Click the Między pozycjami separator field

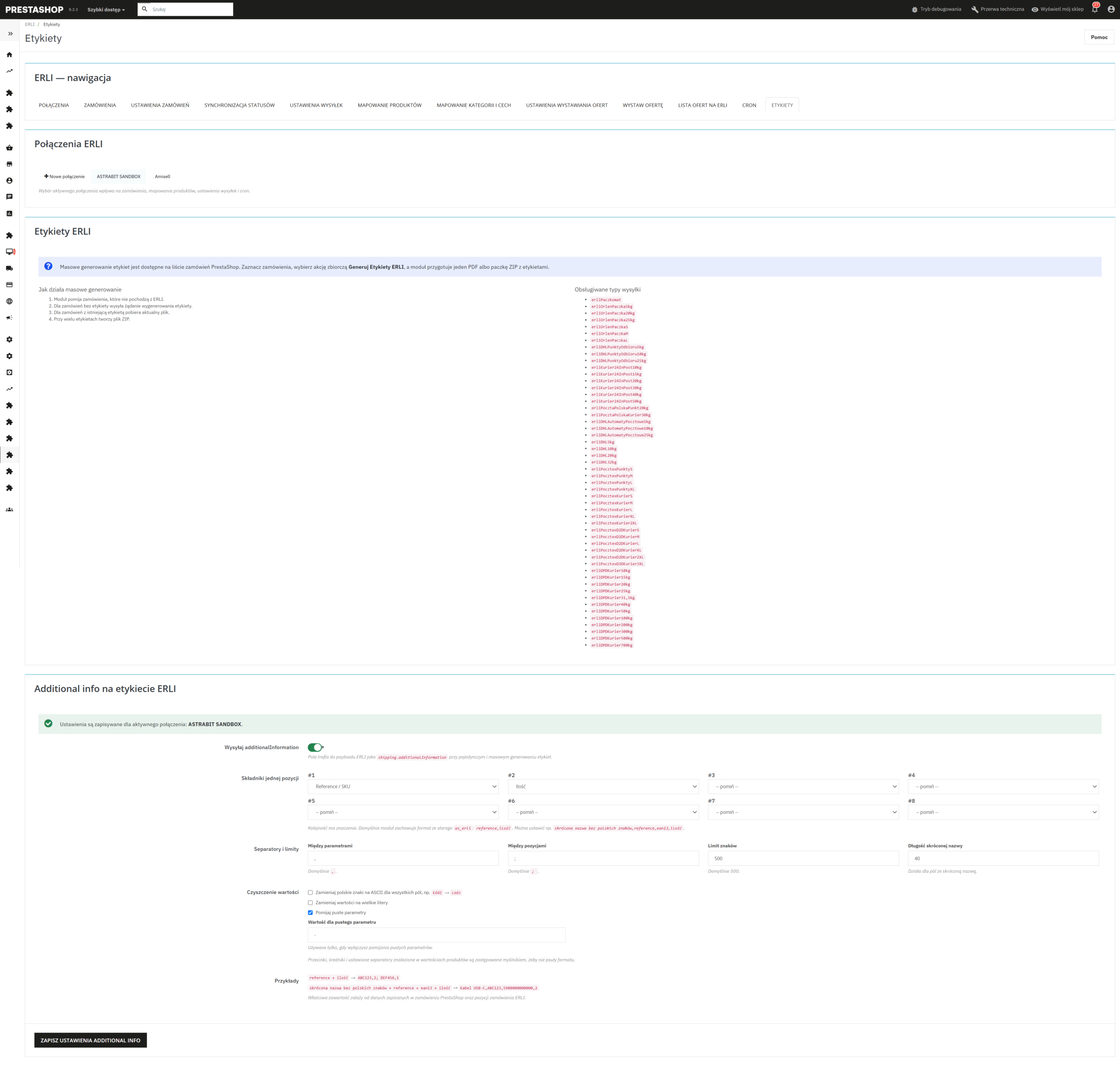[x=603, y=858]
